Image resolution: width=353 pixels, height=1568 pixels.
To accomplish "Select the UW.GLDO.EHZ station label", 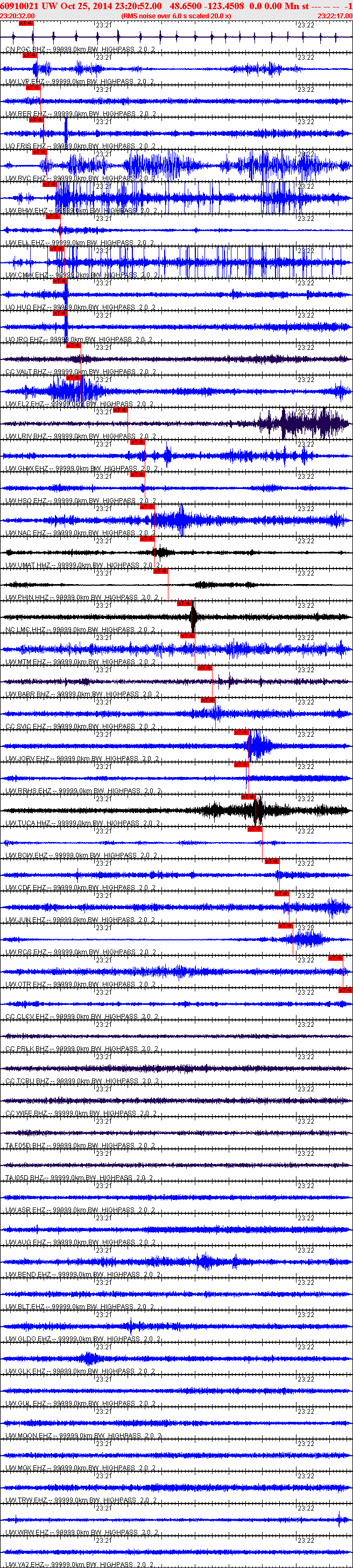I will pos(82,1340).
